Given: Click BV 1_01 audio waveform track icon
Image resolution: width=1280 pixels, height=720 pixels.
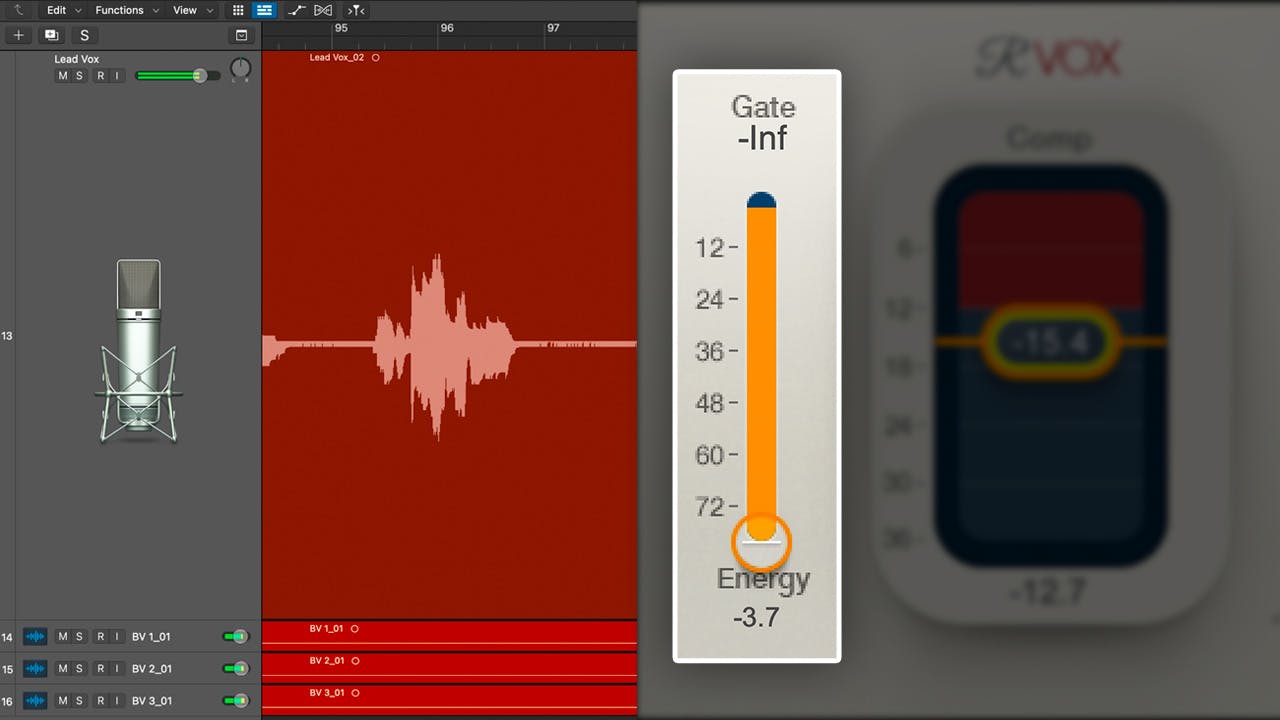Looking at the screenshot, I should click(x=35, y=637).
